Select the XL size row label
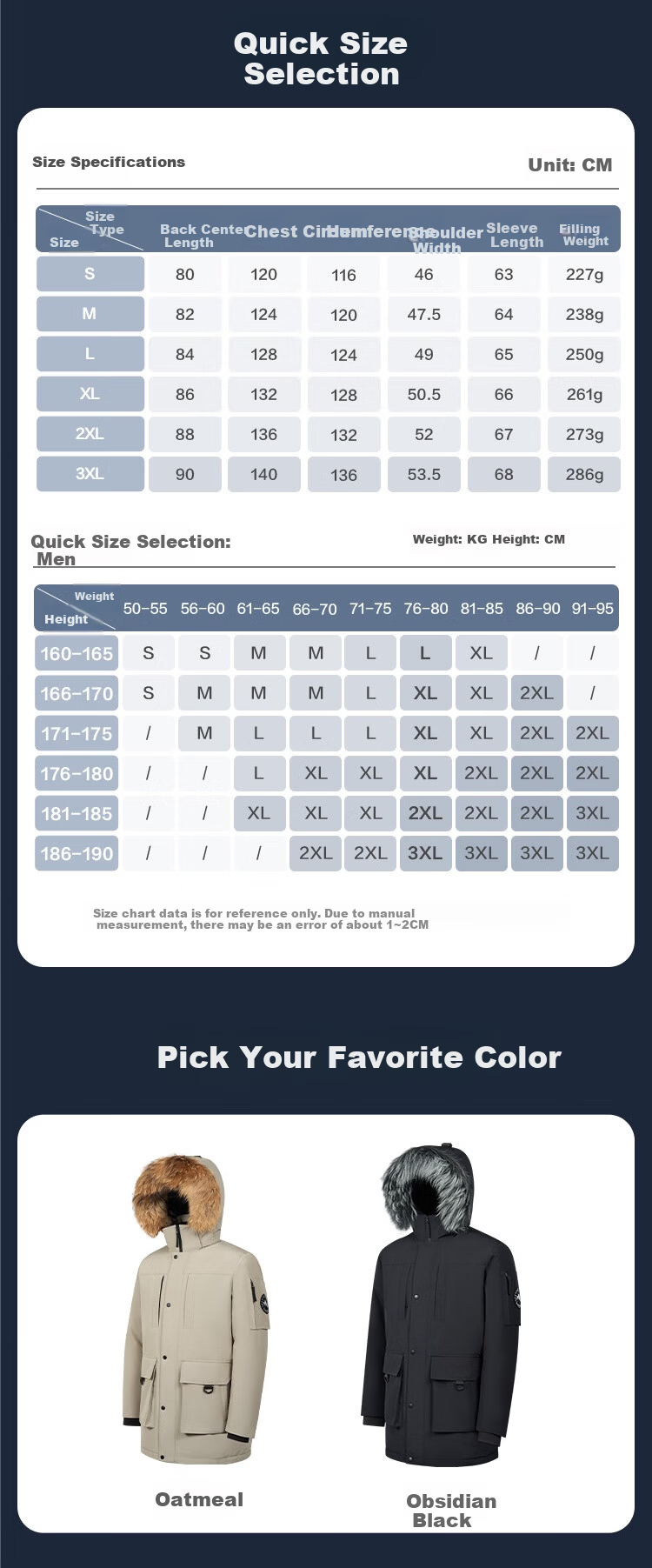Screen dimensions: 652x1568 point(90,394)
